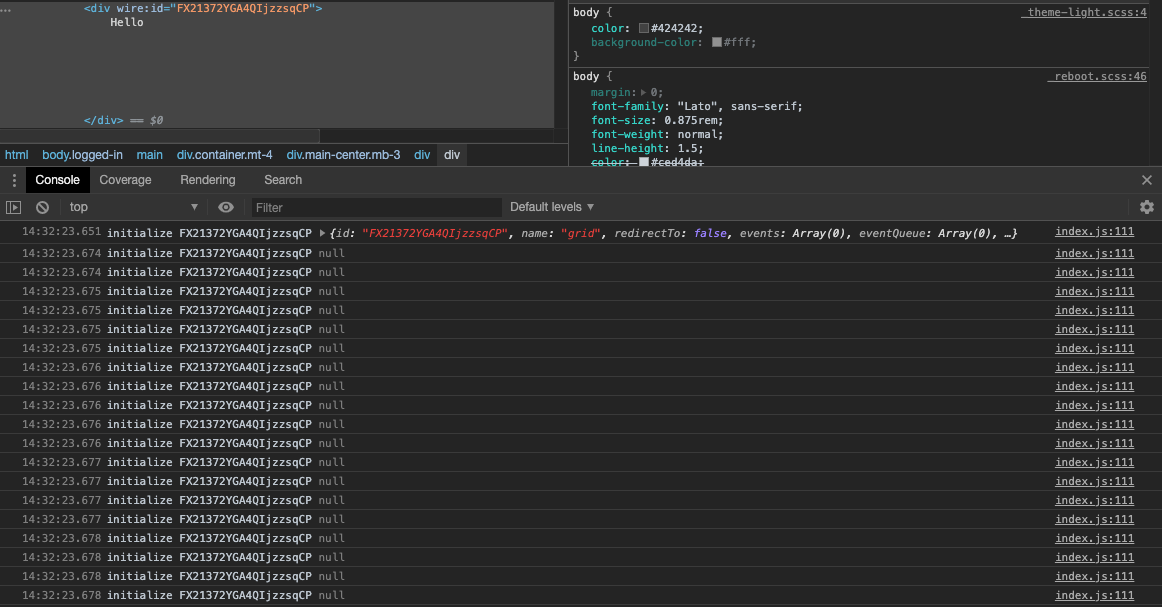
Task: Open DevTools console settings gear
Action: tap(1147, 207)
